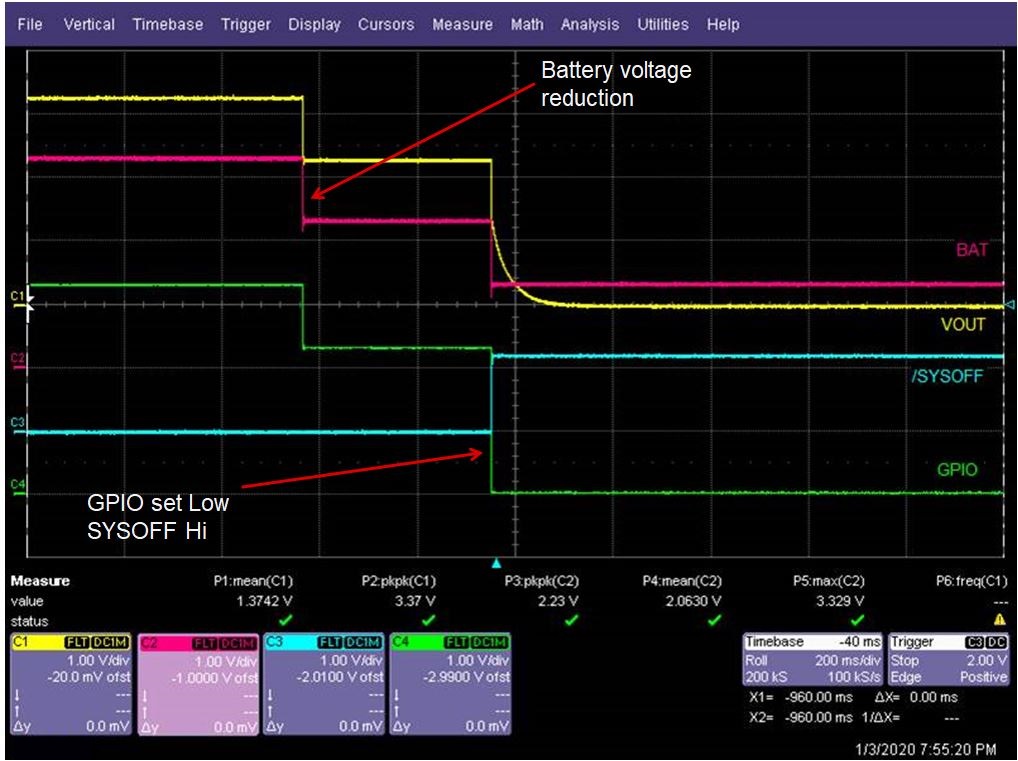The width and height of the screenshot is (1018, 761).
Task: Click the C3 offset marker at left edge
Action: tap(17, 423)
